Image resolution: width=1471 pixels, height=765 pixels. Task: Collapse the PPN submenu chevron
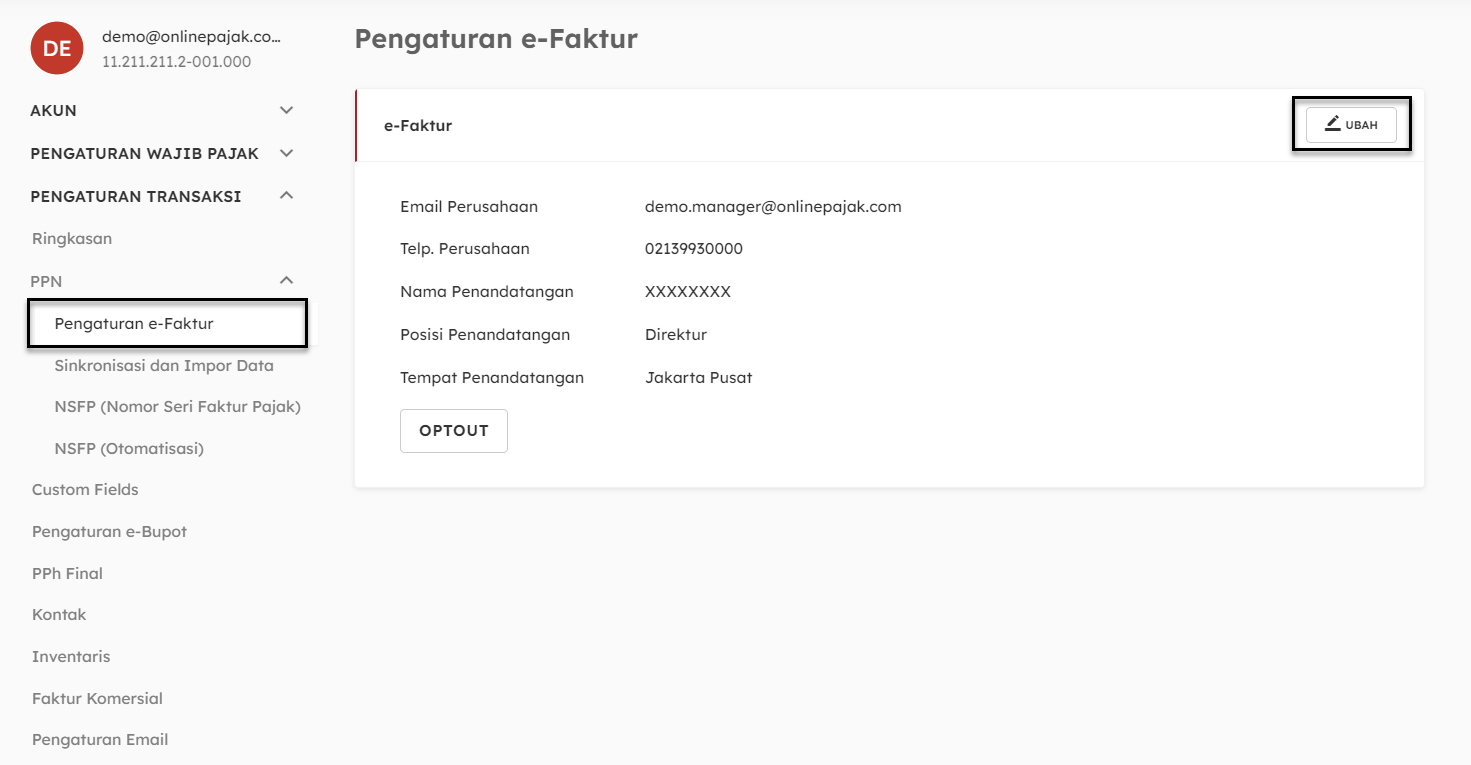coord(286,281)
